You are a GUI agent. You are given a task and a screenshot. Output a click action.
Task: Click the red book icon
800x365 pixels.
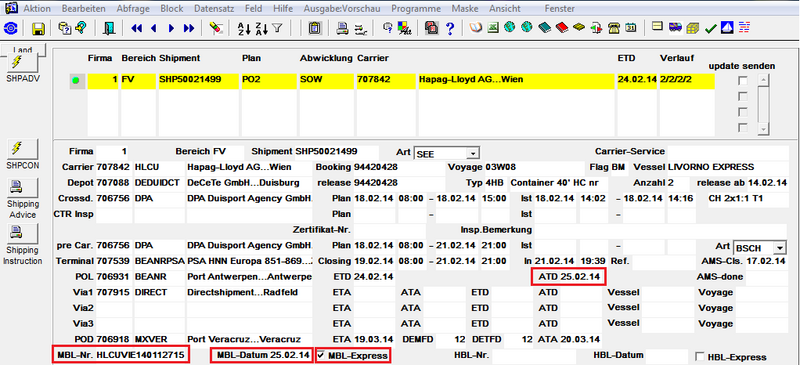pos(561,28)
